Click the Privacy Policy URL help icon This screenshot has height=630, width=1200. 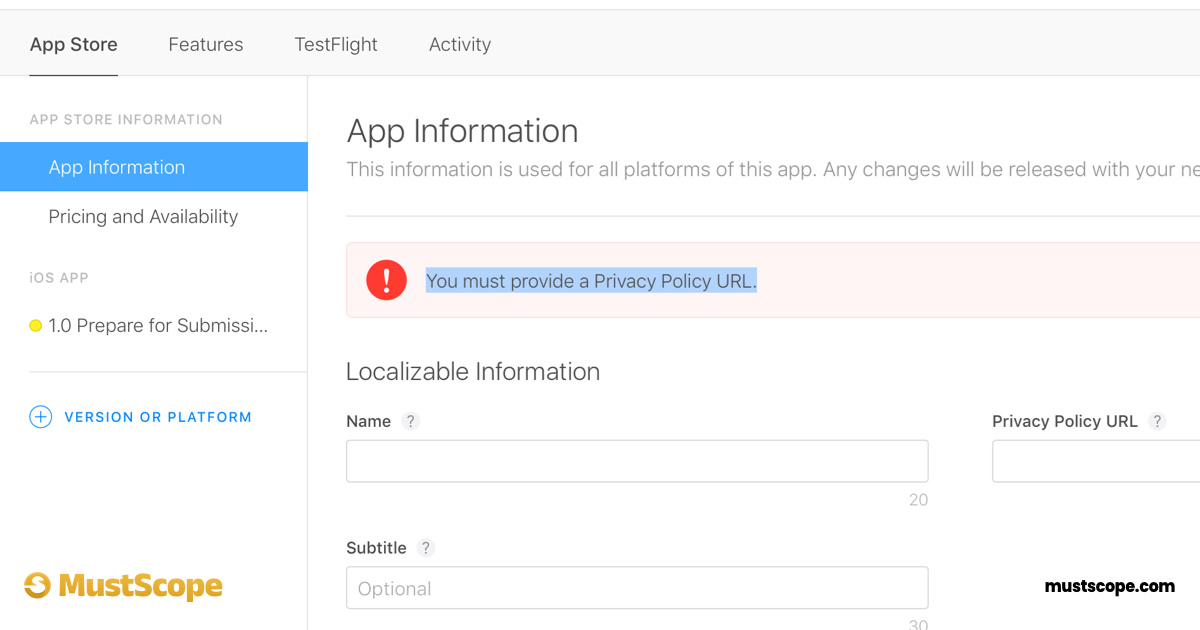pyautogui.click(x=1157, y=421)
